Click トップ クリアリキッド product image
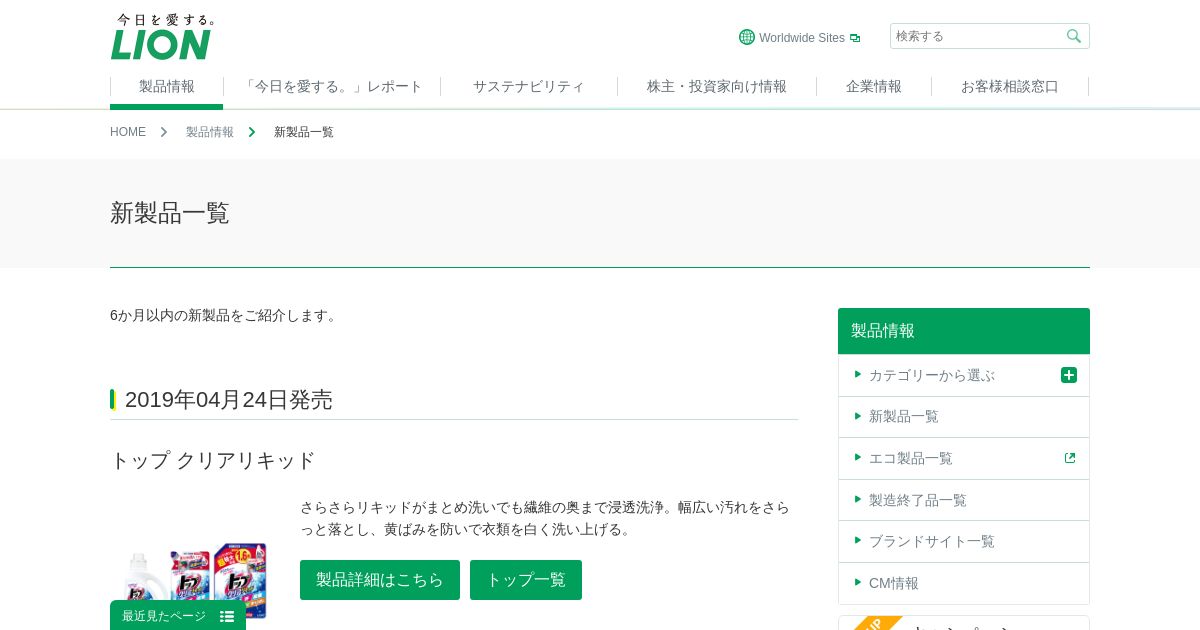This screenshot has height=630, width=1200. point(193,580)
